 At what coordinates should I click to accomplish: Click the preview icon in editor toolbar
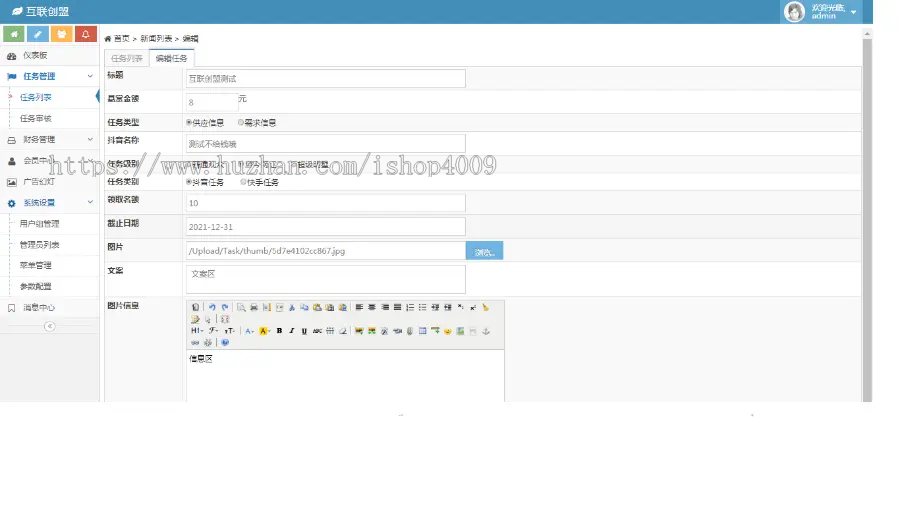[x=241, y=308]
